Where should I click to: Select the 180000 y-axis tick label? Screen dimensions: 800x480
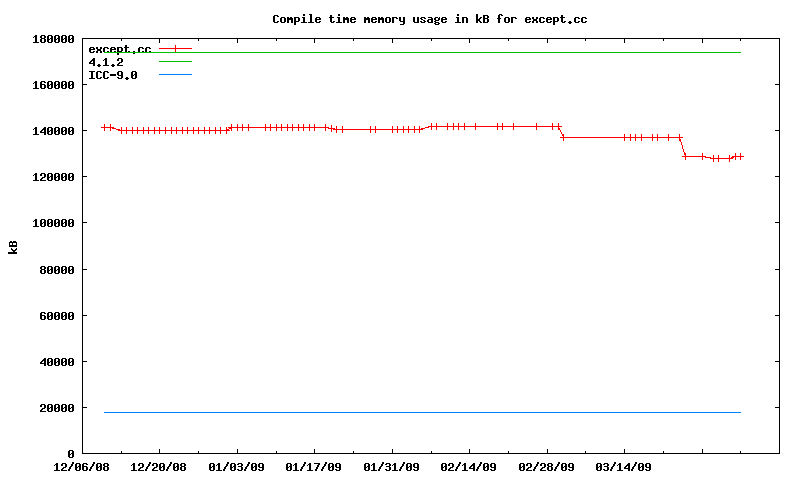point(54,39)
